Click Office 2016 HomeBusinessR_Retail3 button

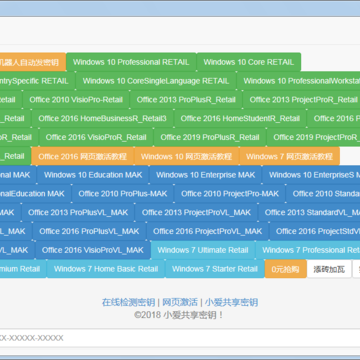pyautogui.click(x=102, y=118)
